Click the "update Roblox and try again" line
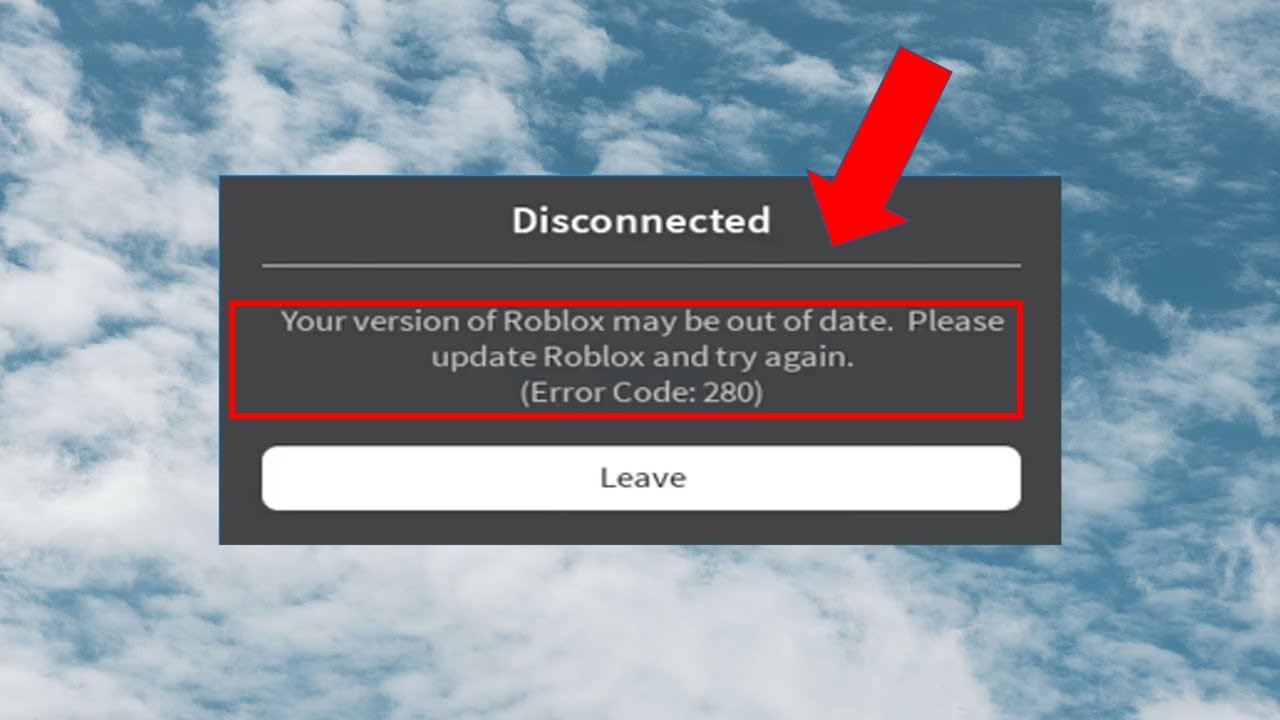The image size is (1280, 720). [642, 358]
